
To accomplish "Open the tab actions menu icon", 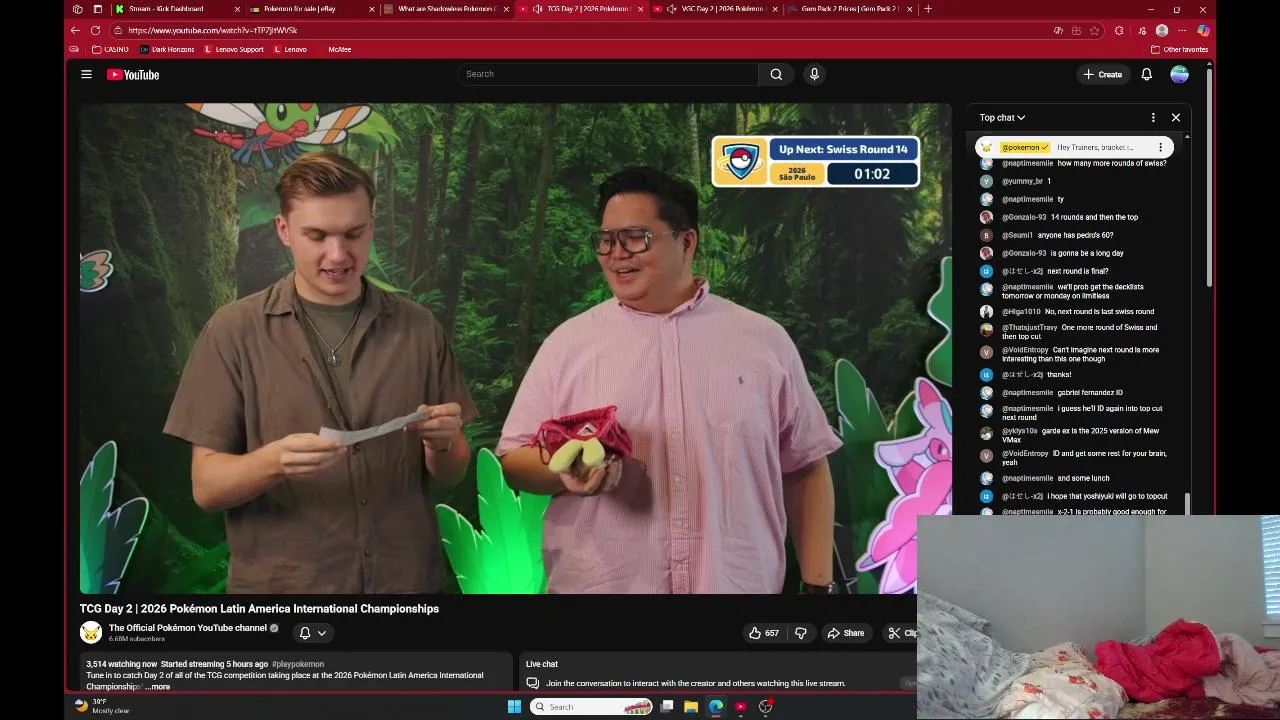I will [x=97, y=9].
